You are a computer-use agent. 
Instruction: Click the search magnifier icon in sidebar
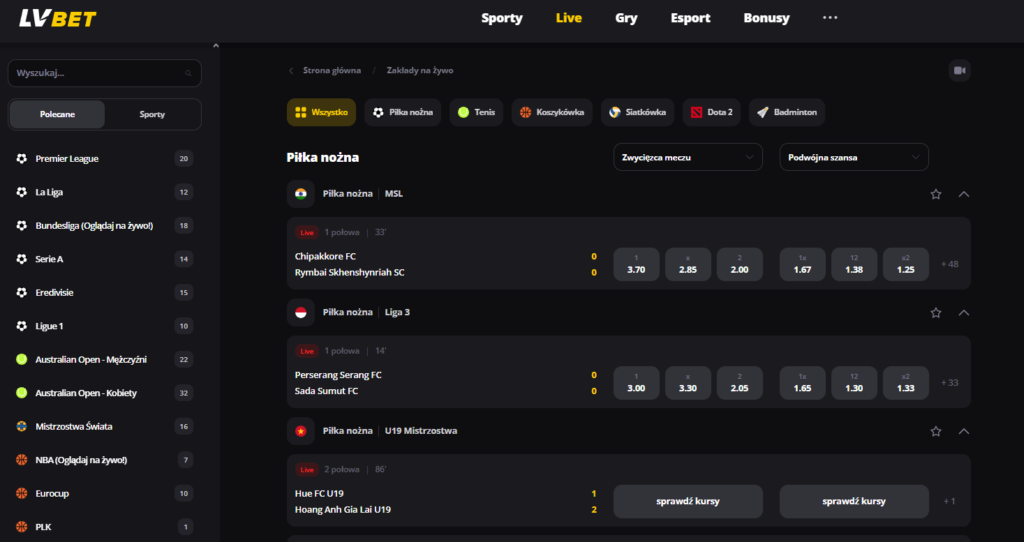[x=188, y=73]
